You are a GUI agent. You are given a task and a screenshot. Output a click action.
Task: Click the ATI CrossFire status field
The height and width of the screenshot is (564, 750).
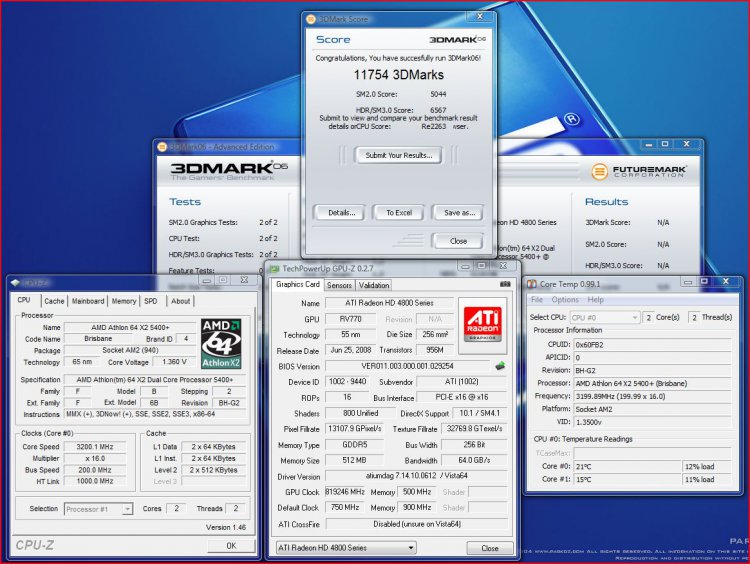click(417, 524)
